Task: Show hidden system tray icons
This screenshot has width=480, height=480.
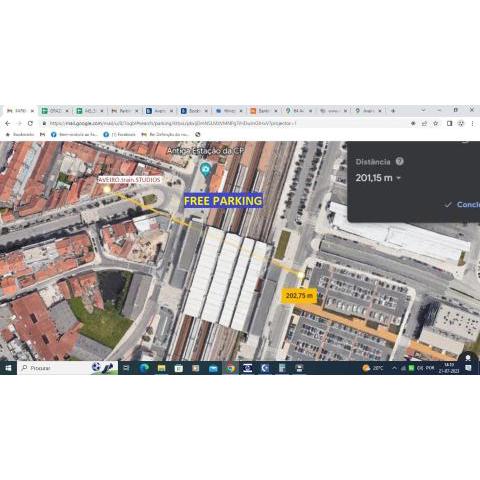Action: (x=394, y=368)
